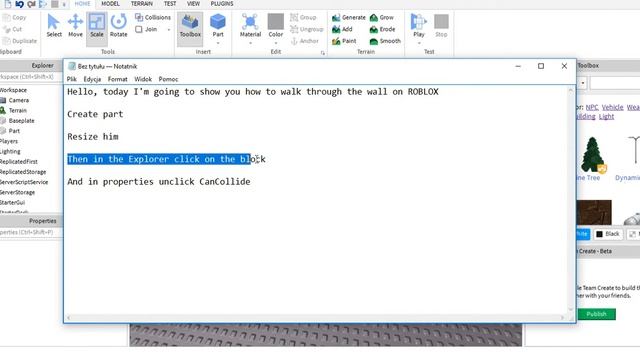Image resolution: width=640 pixels, height=360 pixels.
Task: Switch to the MODEL ribbon tab
Action: 110,4
